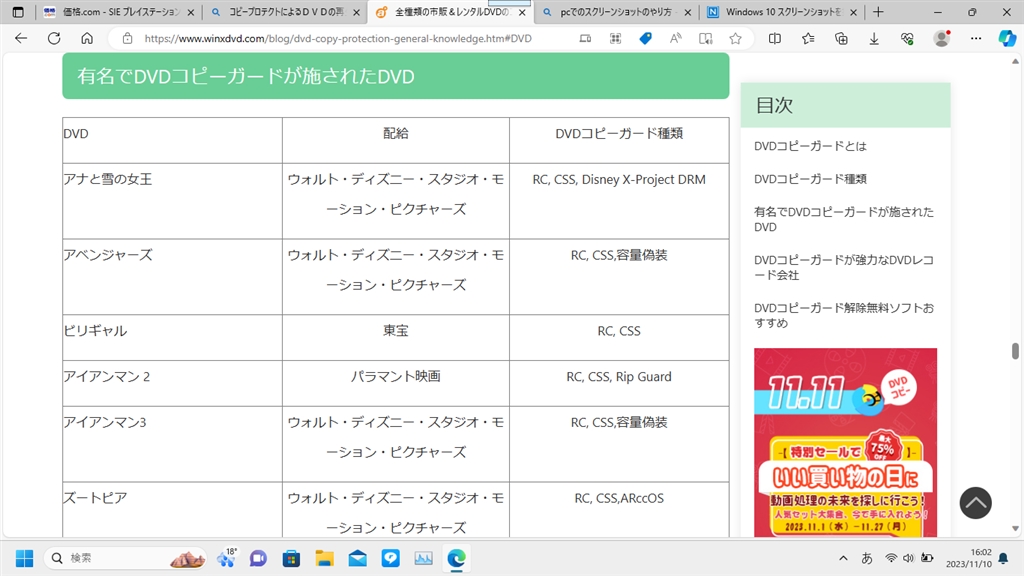Click the アナと雪の女王 table cell
The image size is (1024, 576).
coord(172,201)
